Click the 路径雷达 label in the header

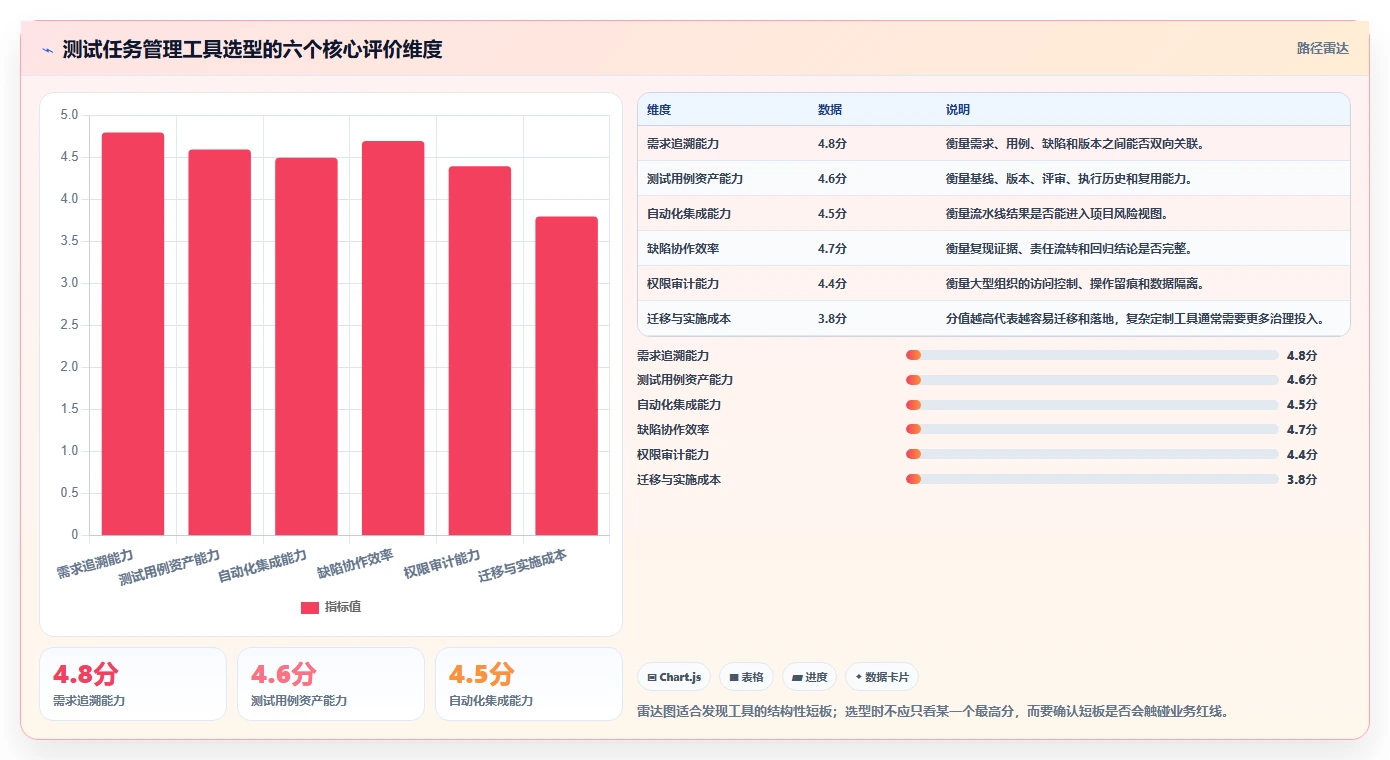click(x=1323, y=48)
